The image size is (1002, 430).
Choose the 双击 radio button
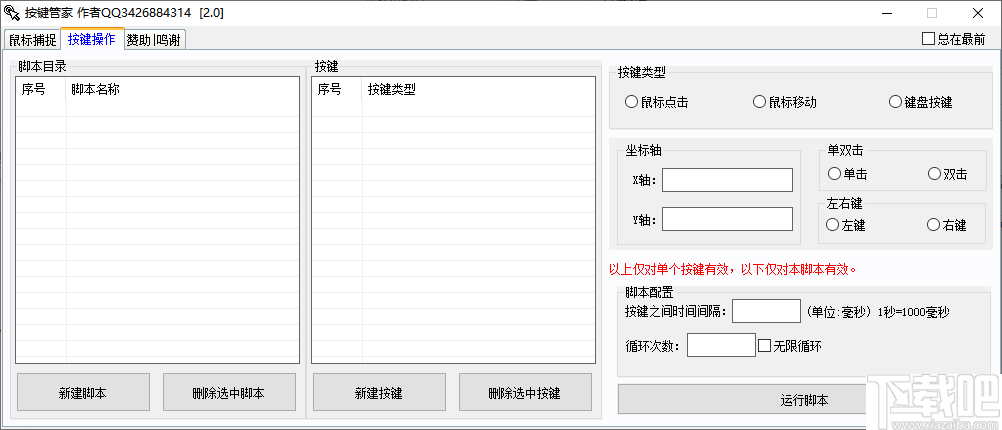pyautogui.click(x=947, y=174)
